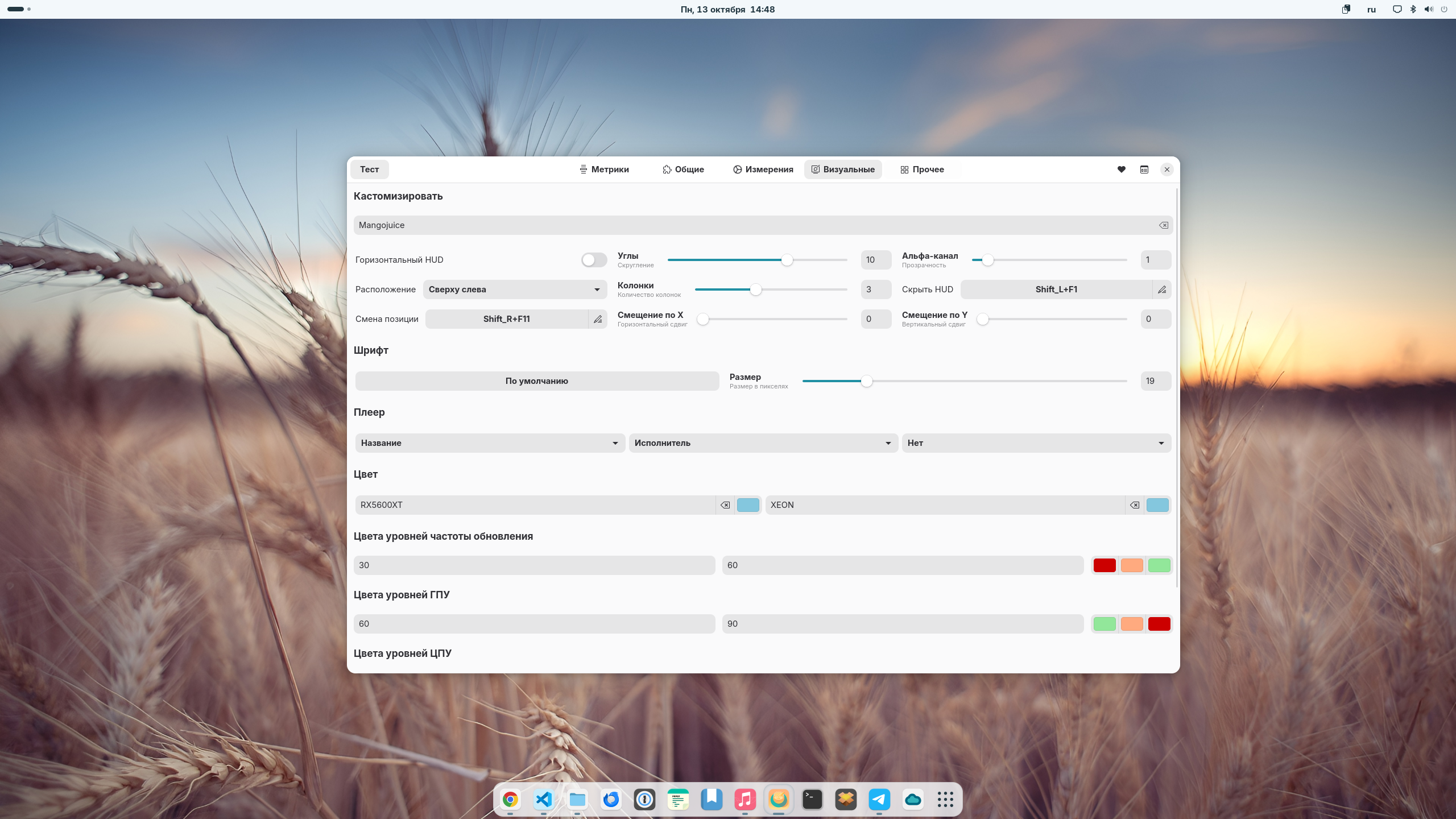The width and height of the screenshot is (1456, 819).
Task: Open Telegram from the dock
Action: [879, 800]
